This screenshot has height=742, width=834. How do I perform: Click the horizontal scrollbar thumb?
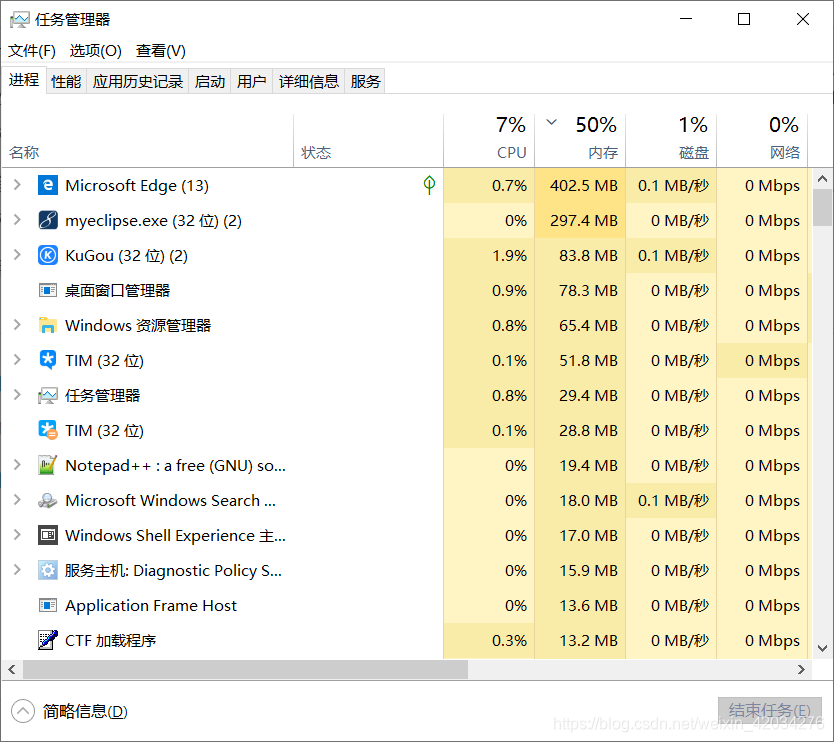click(x=245, y=670)
